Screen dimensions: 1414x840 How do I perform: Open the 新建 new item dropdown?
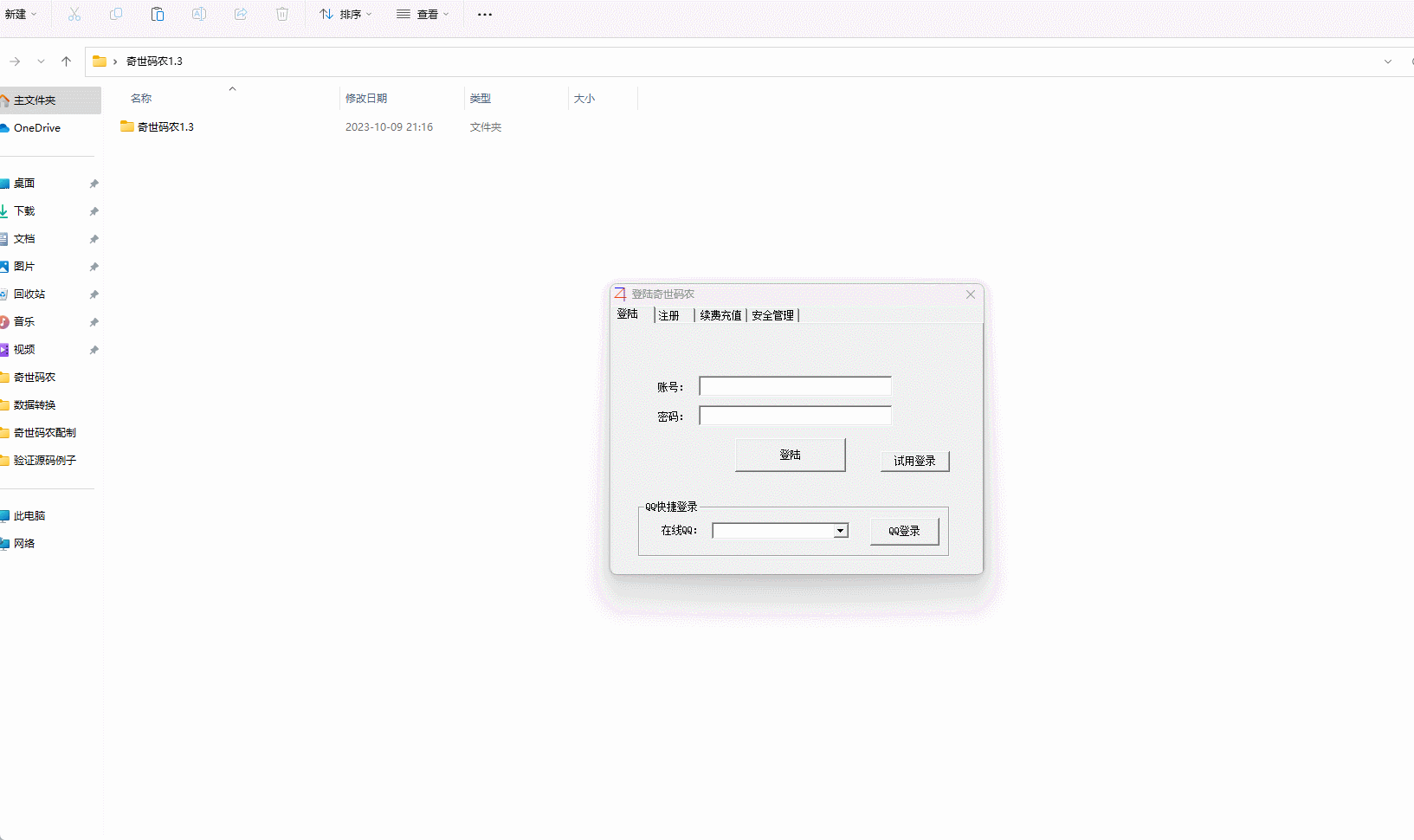point(21,14)
